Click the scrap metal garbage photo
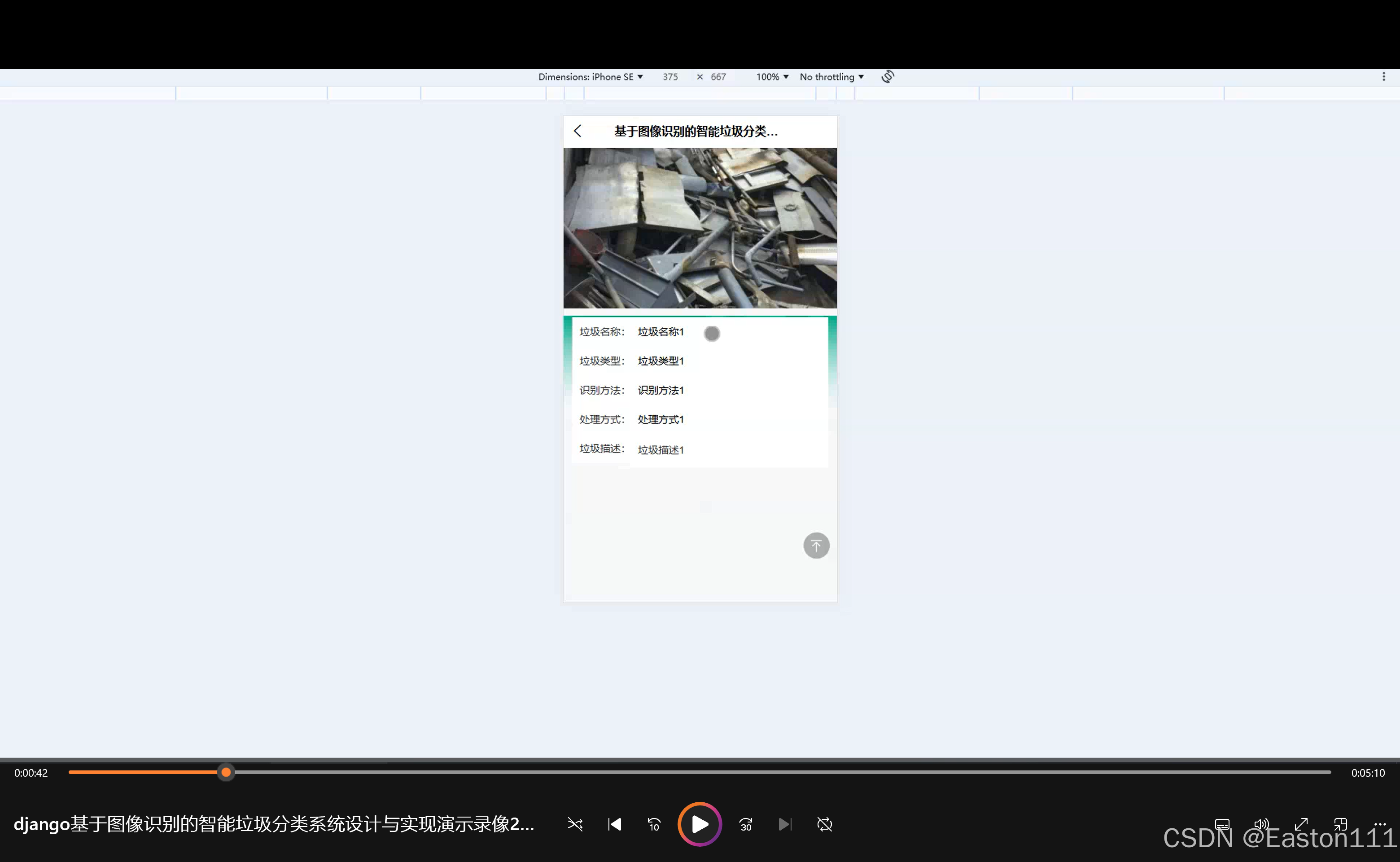Viewport: 1400px width, 862px height. 700,228
